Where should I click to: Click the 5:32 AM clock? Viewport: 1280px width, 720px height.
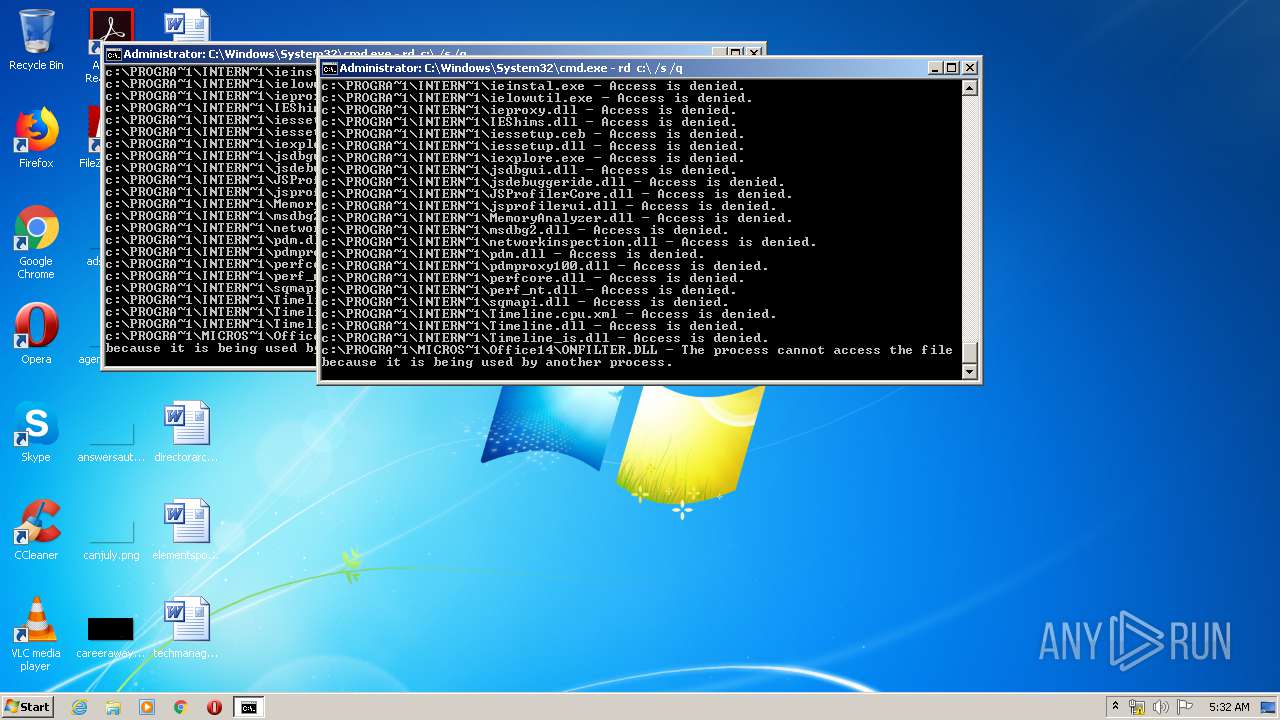(1229, 707)
